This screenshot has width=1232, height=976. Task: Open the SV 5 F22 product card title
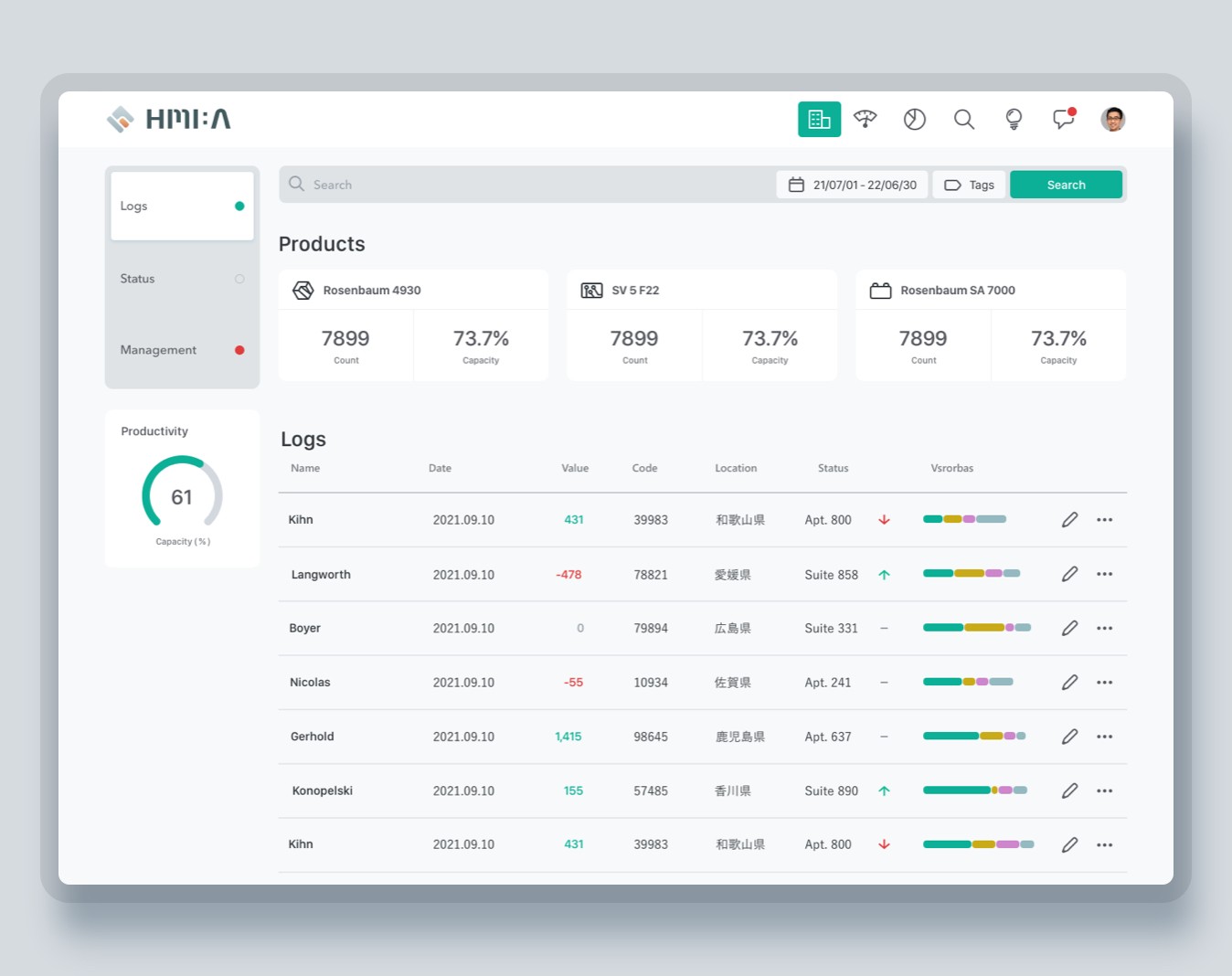click(x=635, y=291)
